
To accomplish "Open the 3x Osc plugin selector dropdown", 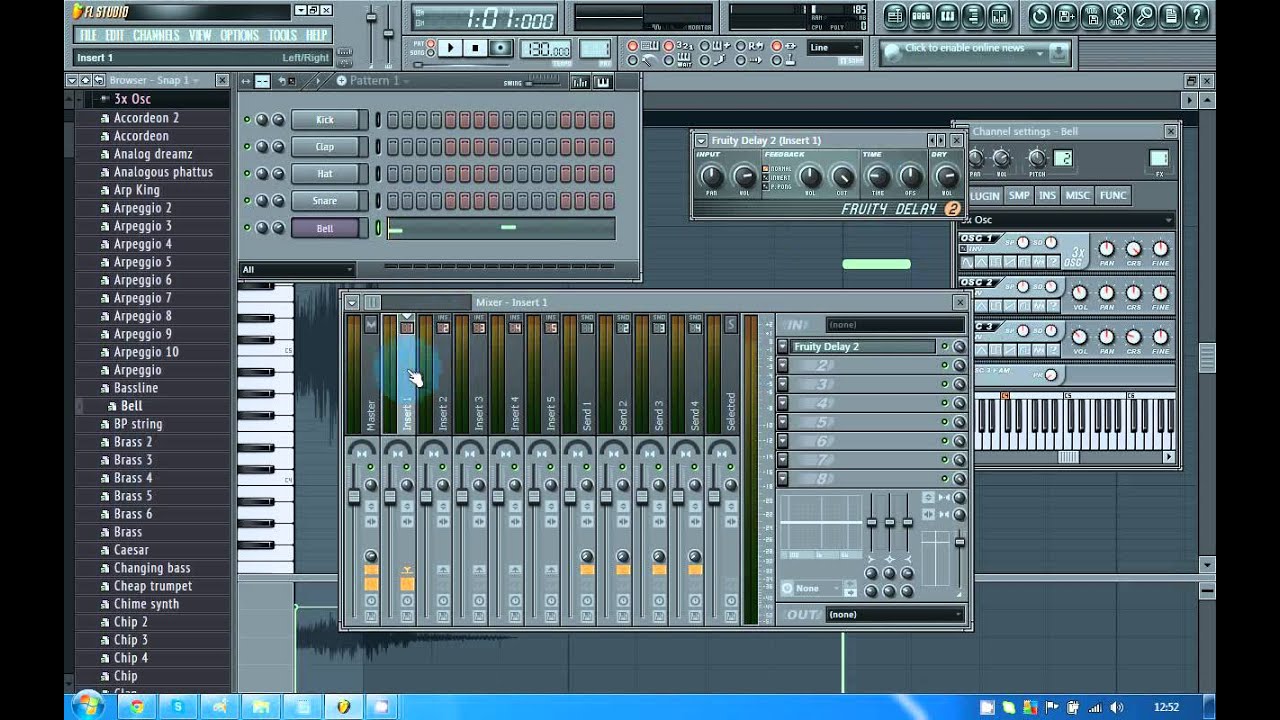I will (x=1066, y=220).
